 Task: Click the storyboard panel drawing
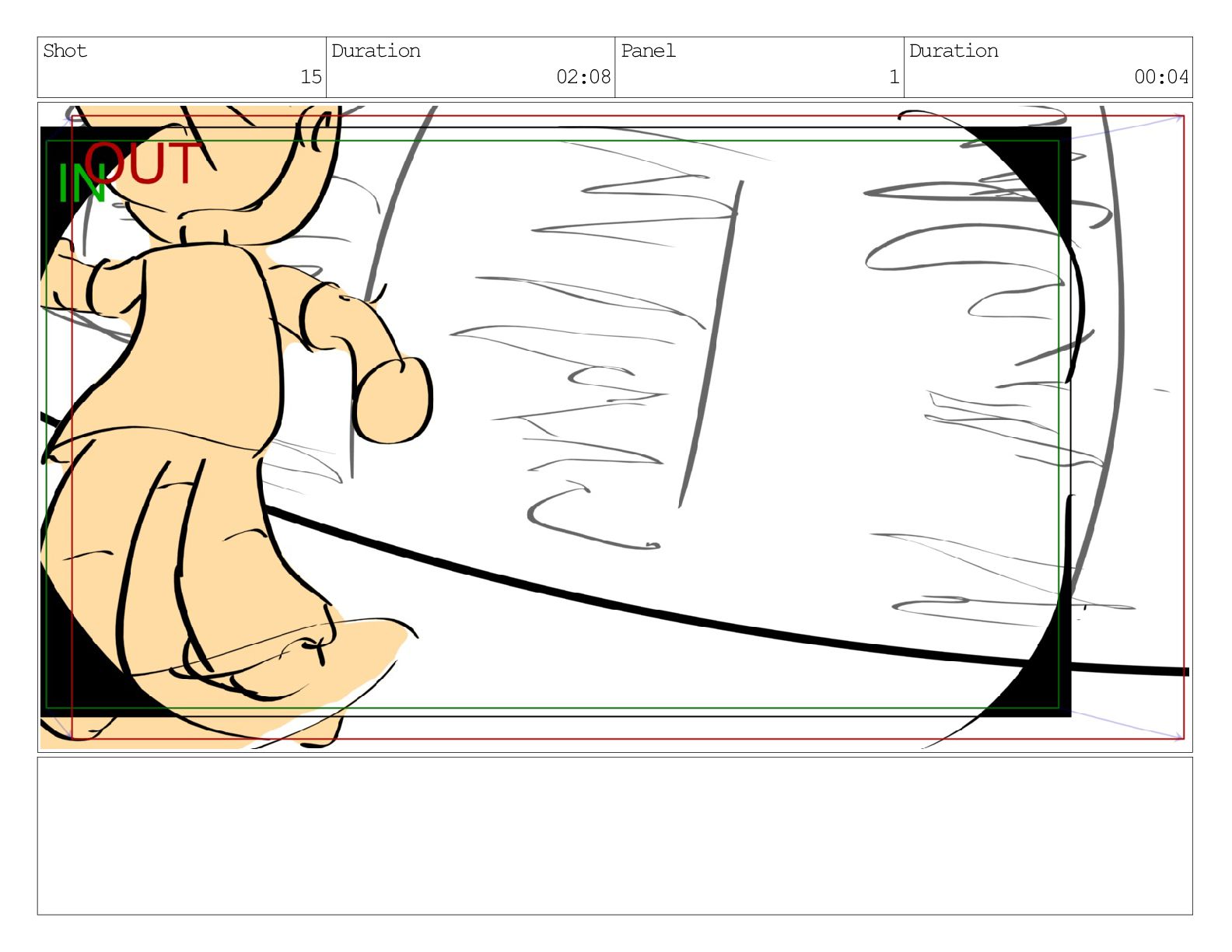614,427
